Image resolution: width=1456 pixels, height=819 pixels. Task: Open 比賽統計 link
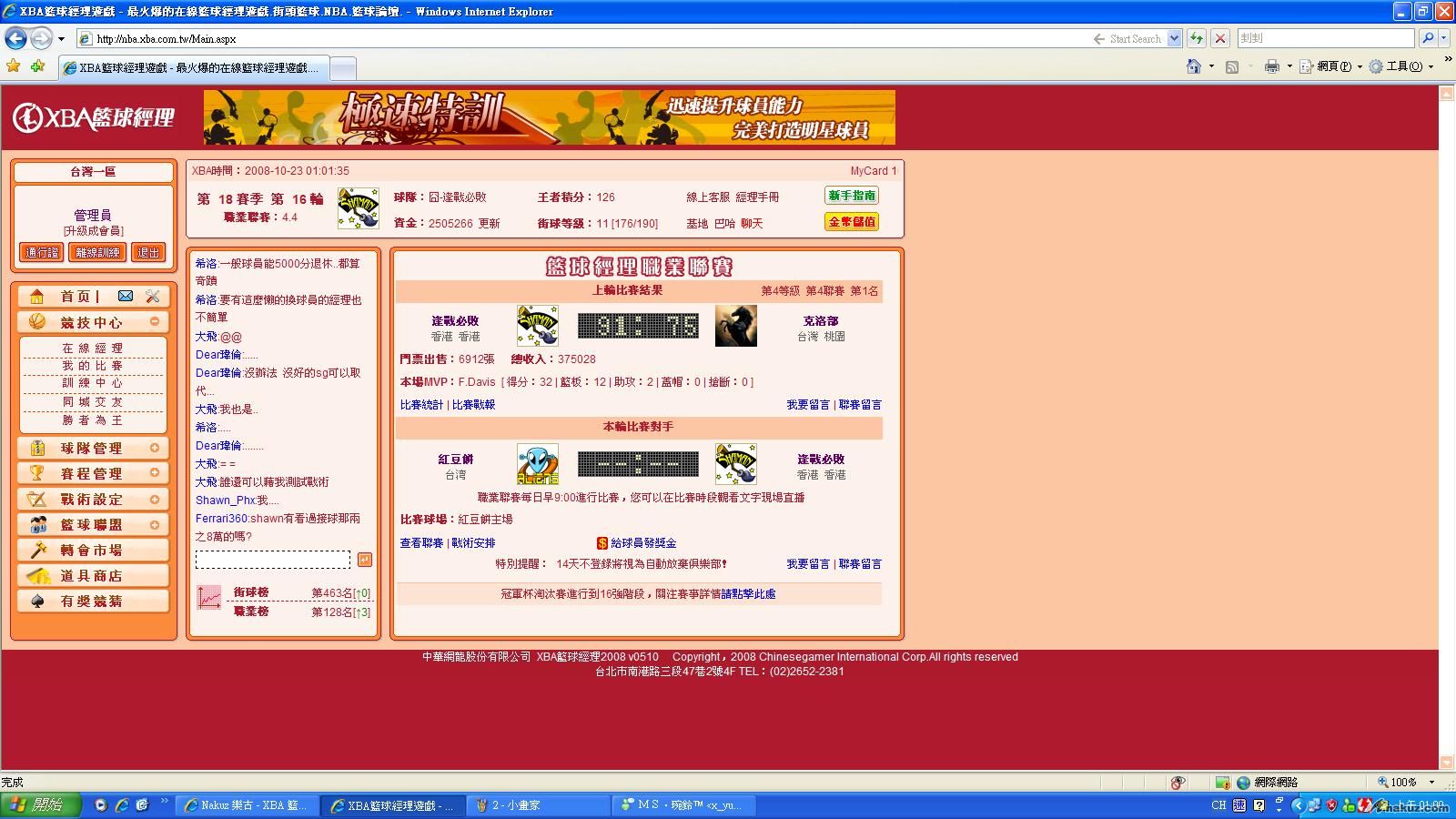click(x=421, y=405)
